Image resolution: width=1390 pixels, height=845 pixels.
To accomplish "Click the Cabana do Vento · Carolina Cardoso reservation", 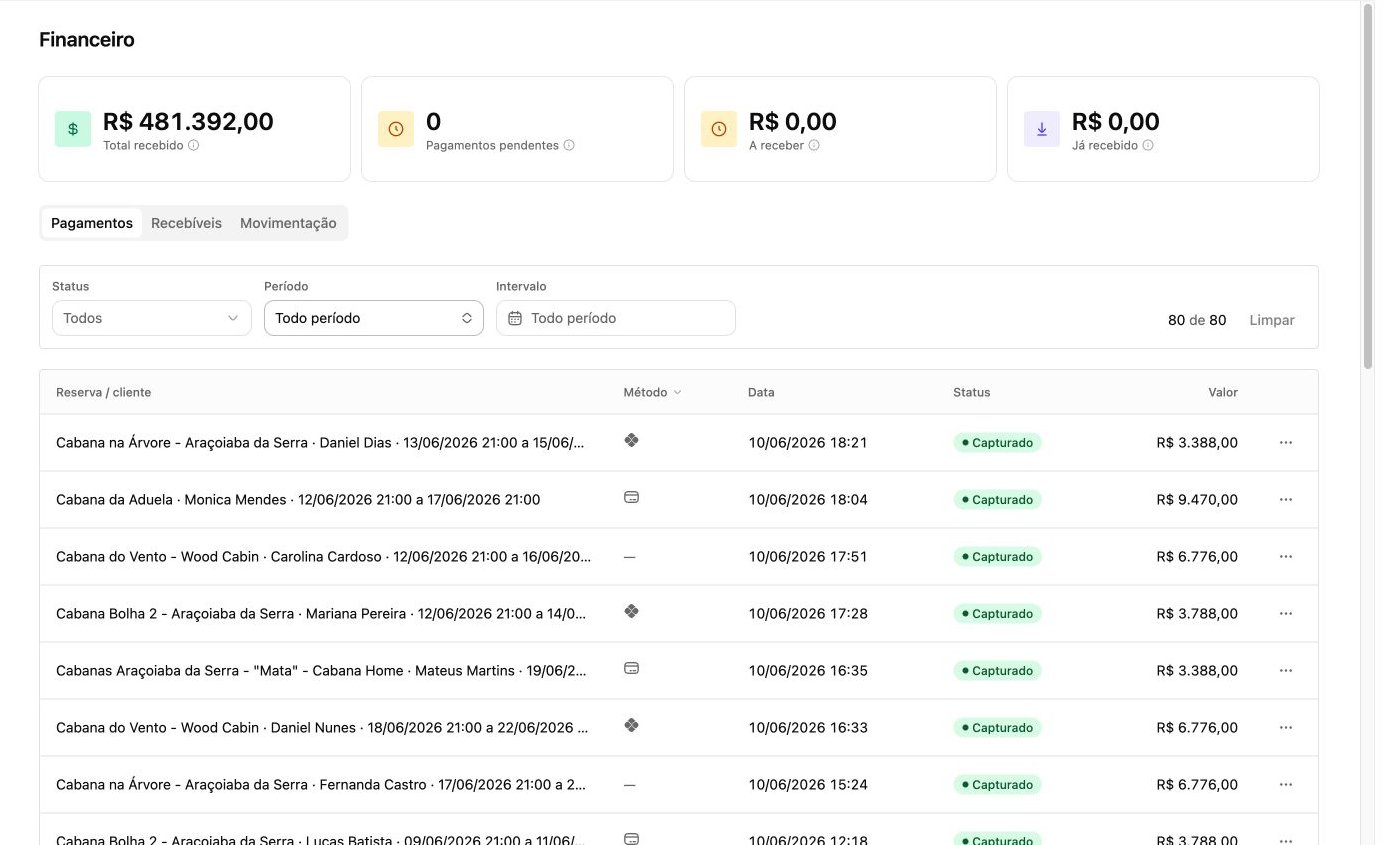I will coord(324,556).
